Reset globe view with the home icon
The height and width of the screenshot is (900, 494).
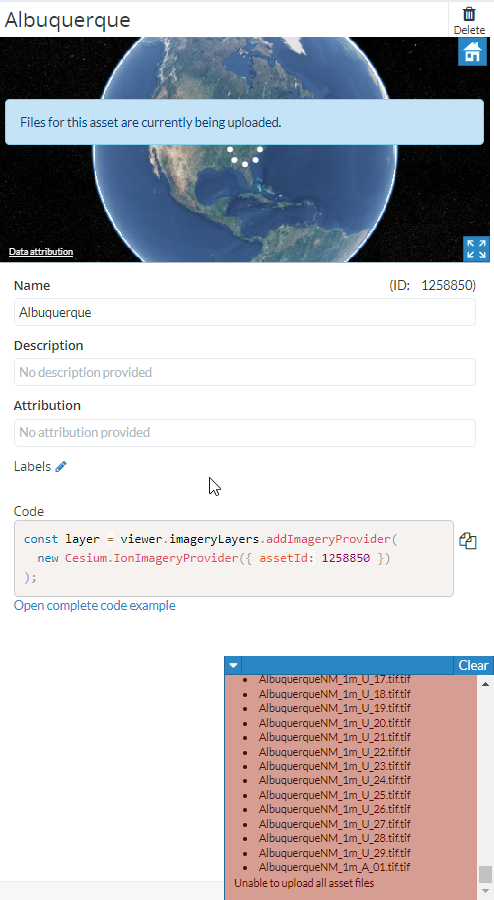[x=473, y=53]
